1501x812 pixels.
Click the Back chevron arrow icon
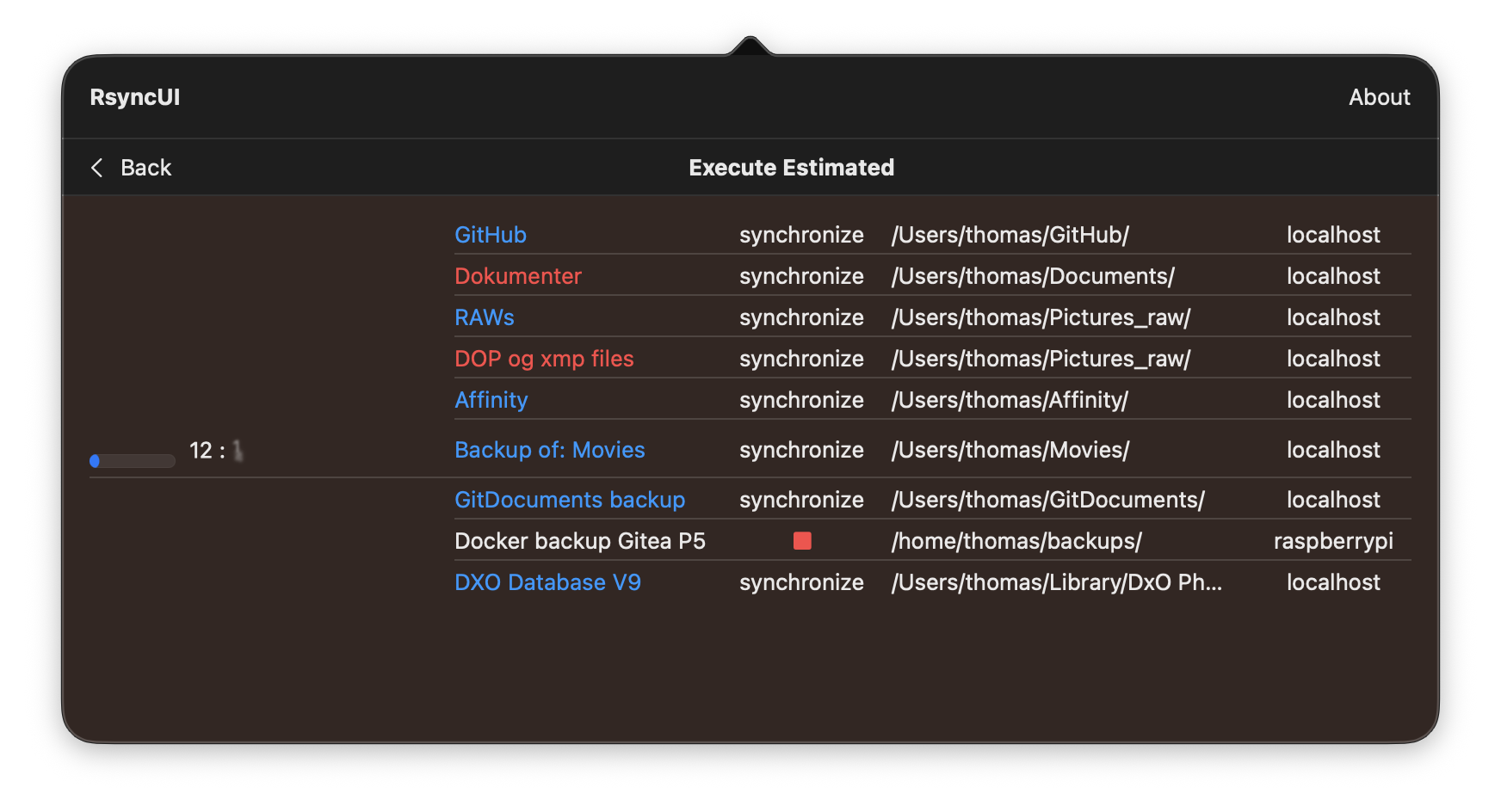tap(97, 168)
